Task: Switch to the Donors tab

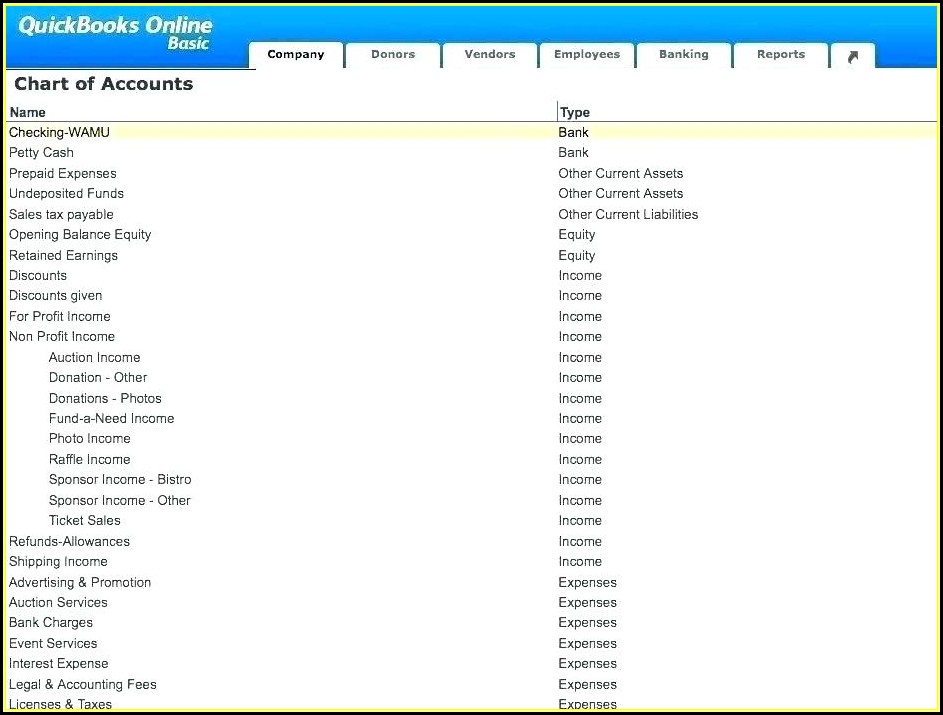Action: (393, 55)
